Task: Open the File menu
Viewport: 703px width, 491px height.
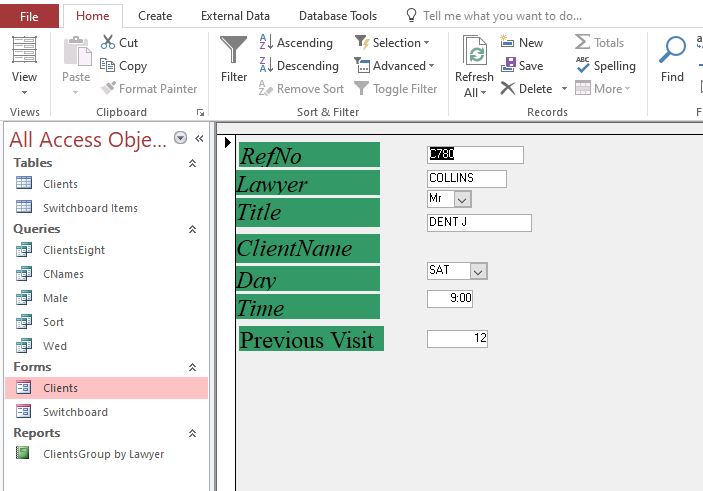Action: point(29,16)
